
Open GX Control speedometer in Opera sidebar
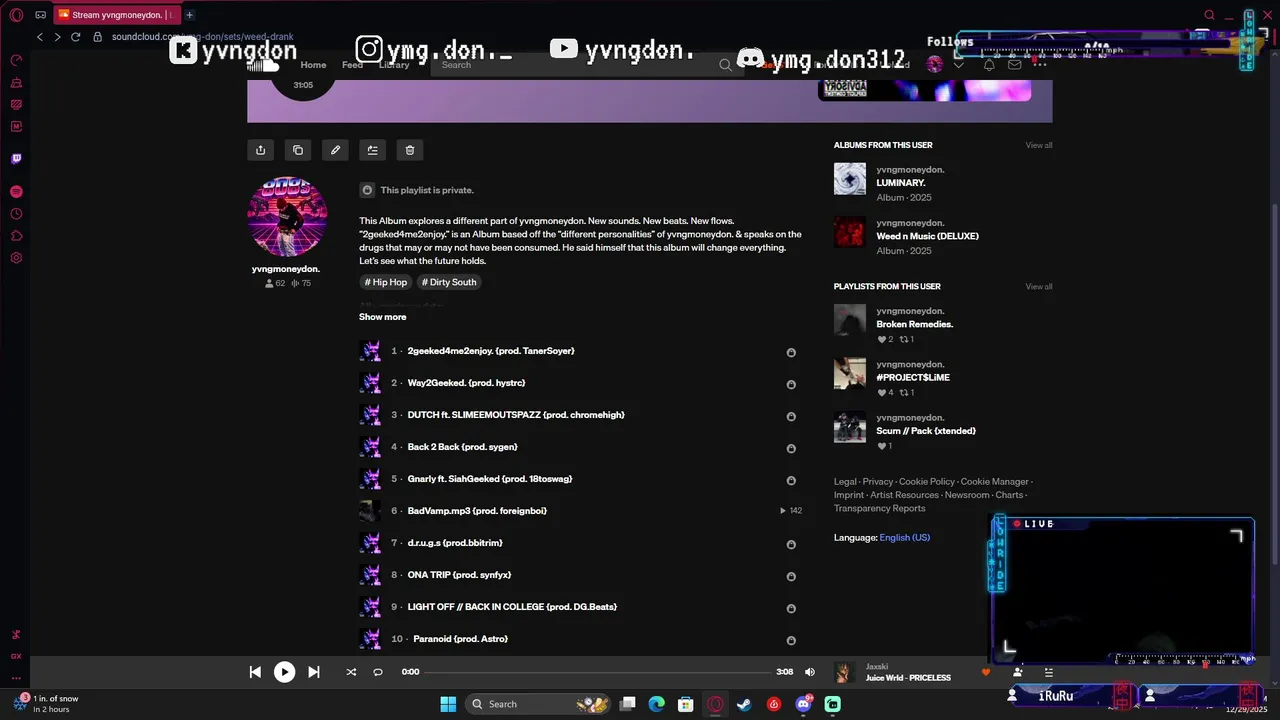point(16,61)
